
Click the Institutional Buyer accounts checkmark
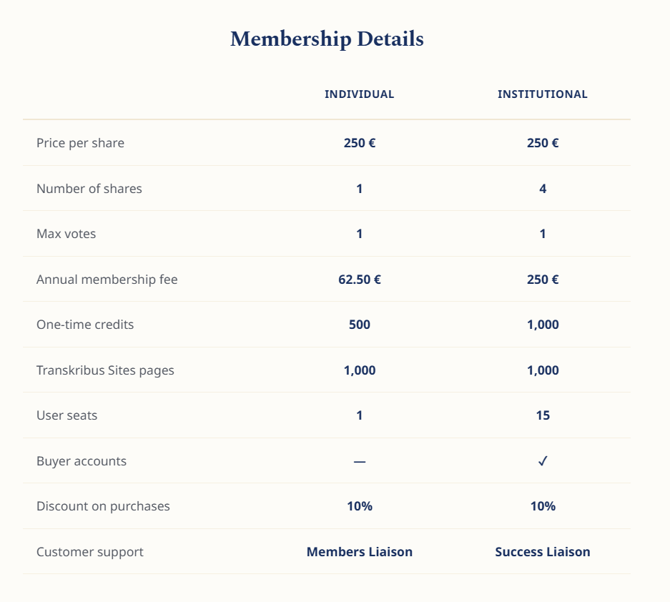coord(543,461)
